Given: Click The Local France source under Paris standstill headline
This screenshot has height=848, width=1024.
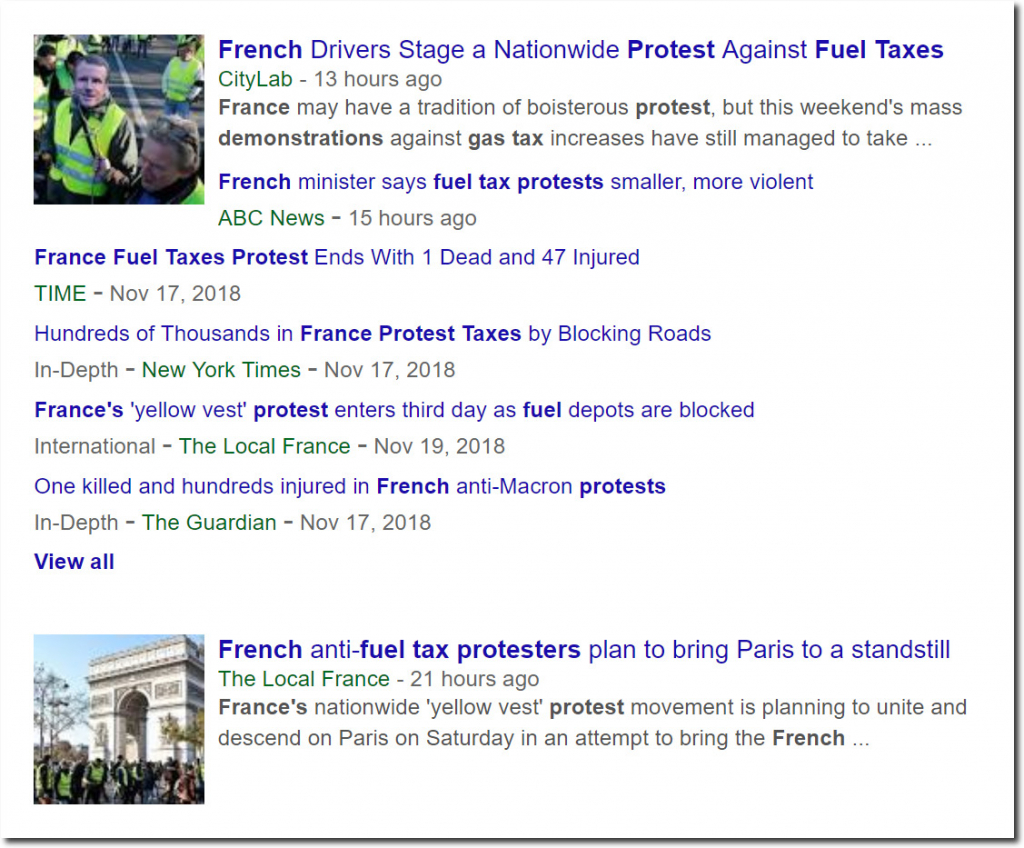Looking at the screenshot, I should tap(304, 679).
